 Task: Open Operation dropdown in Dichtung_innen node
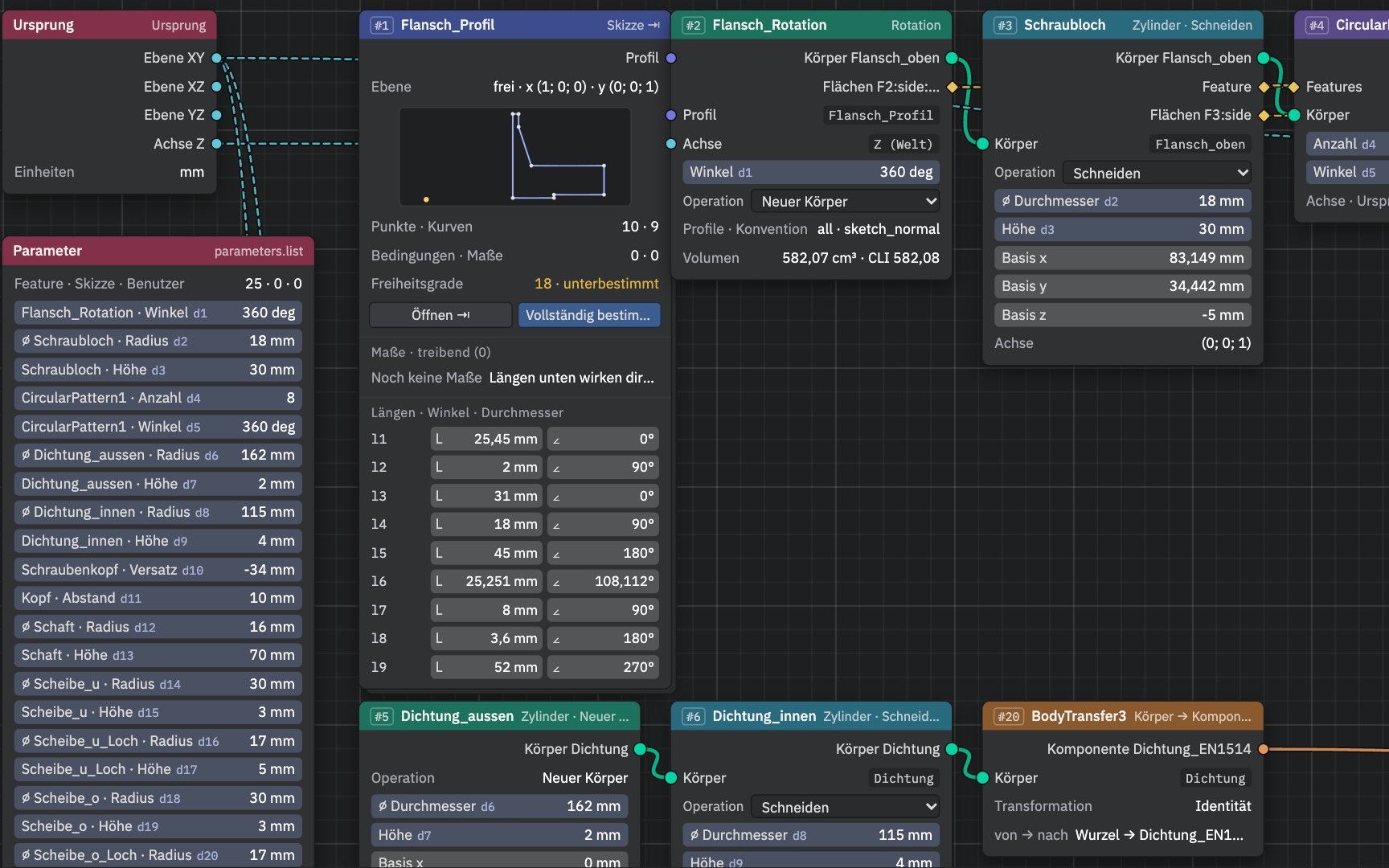click(x=845, y=807)
